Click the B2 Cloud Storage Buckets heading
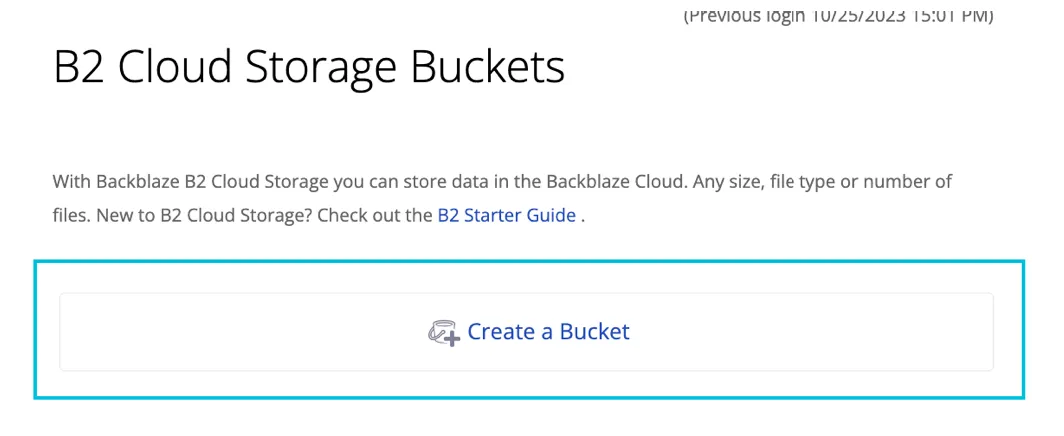The width and height of the screenshot is (1064, 436). (309, 68)
